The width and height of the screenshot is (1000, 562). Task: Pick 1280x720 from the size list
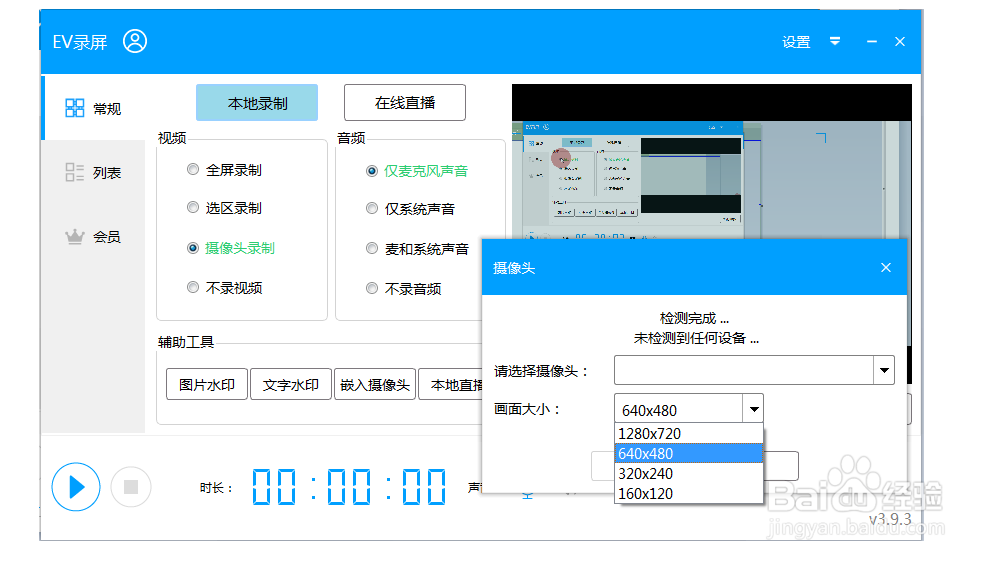[x=689, y=434]
